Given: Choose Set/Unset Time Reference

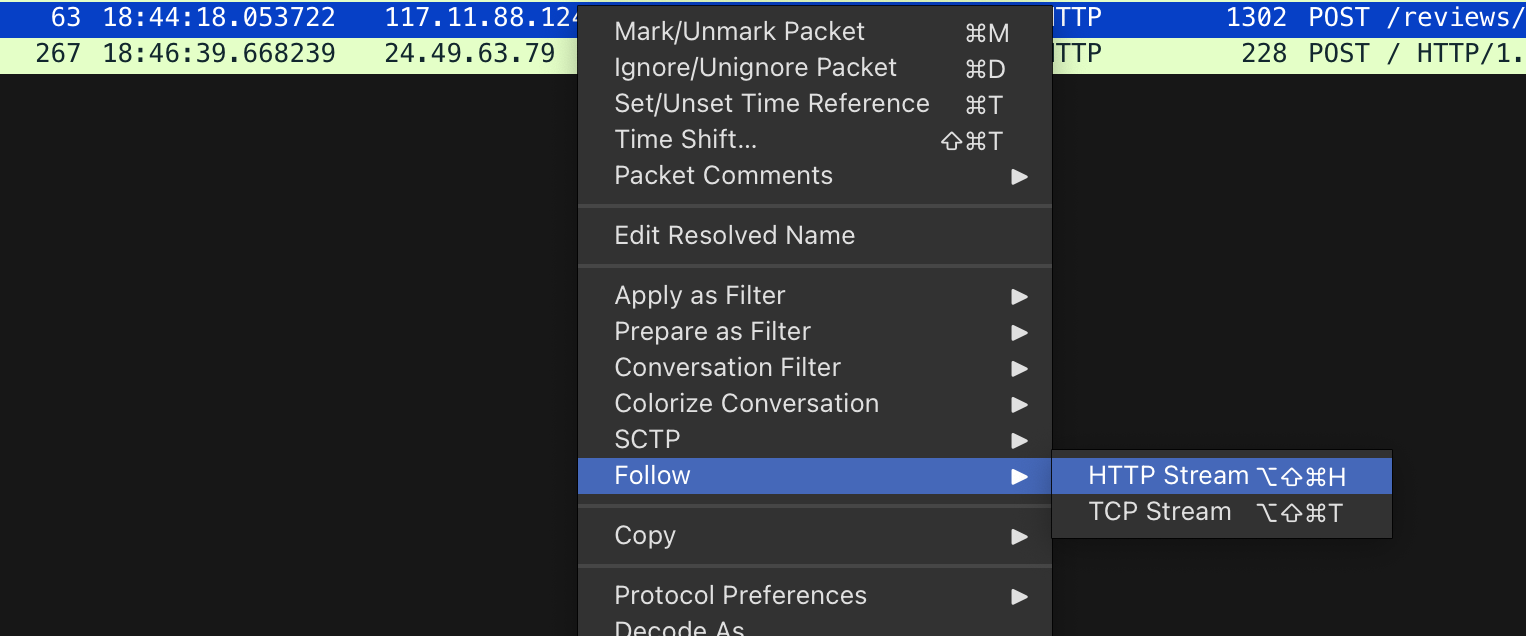Looking at the screenshot, I should 771,104.
